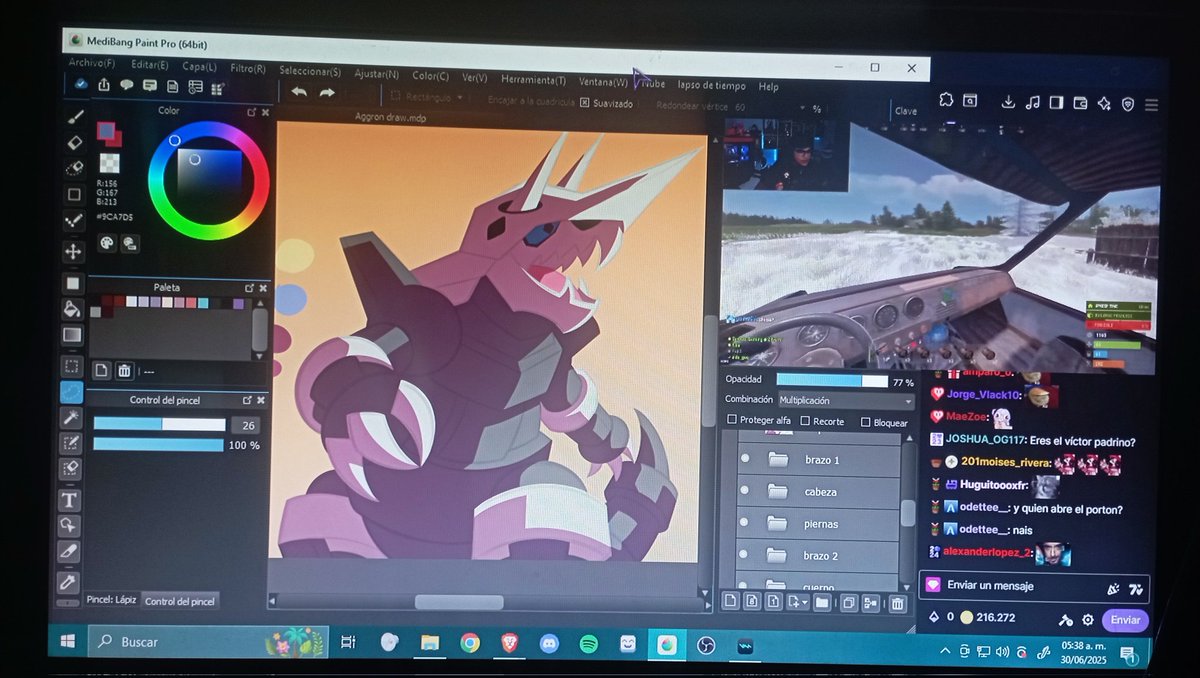Open the Ventana menu
1200x678 pixels.
point(603,82)
